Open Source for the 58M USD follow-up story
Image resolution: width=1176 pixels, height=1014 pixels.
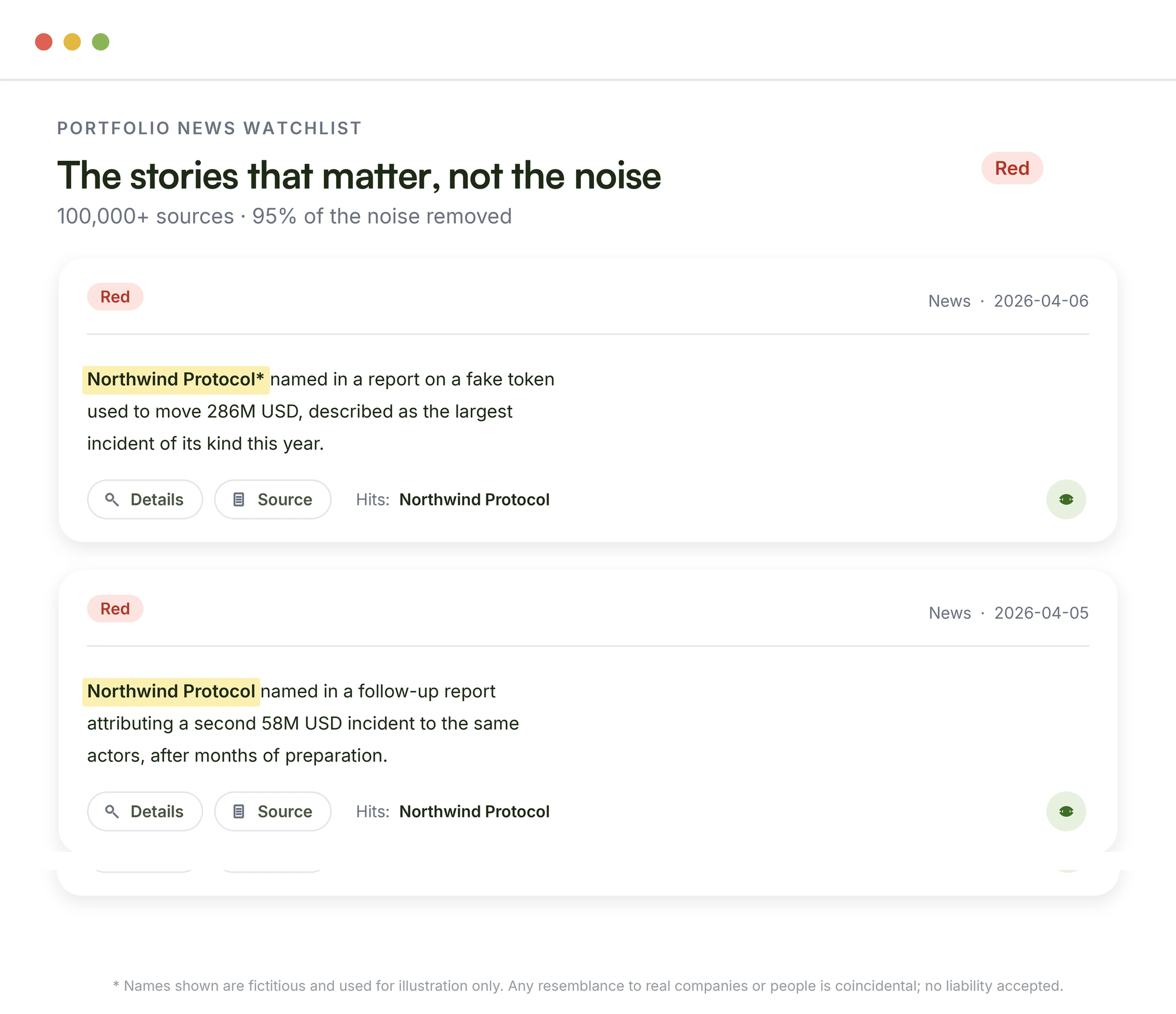point(272,811)
